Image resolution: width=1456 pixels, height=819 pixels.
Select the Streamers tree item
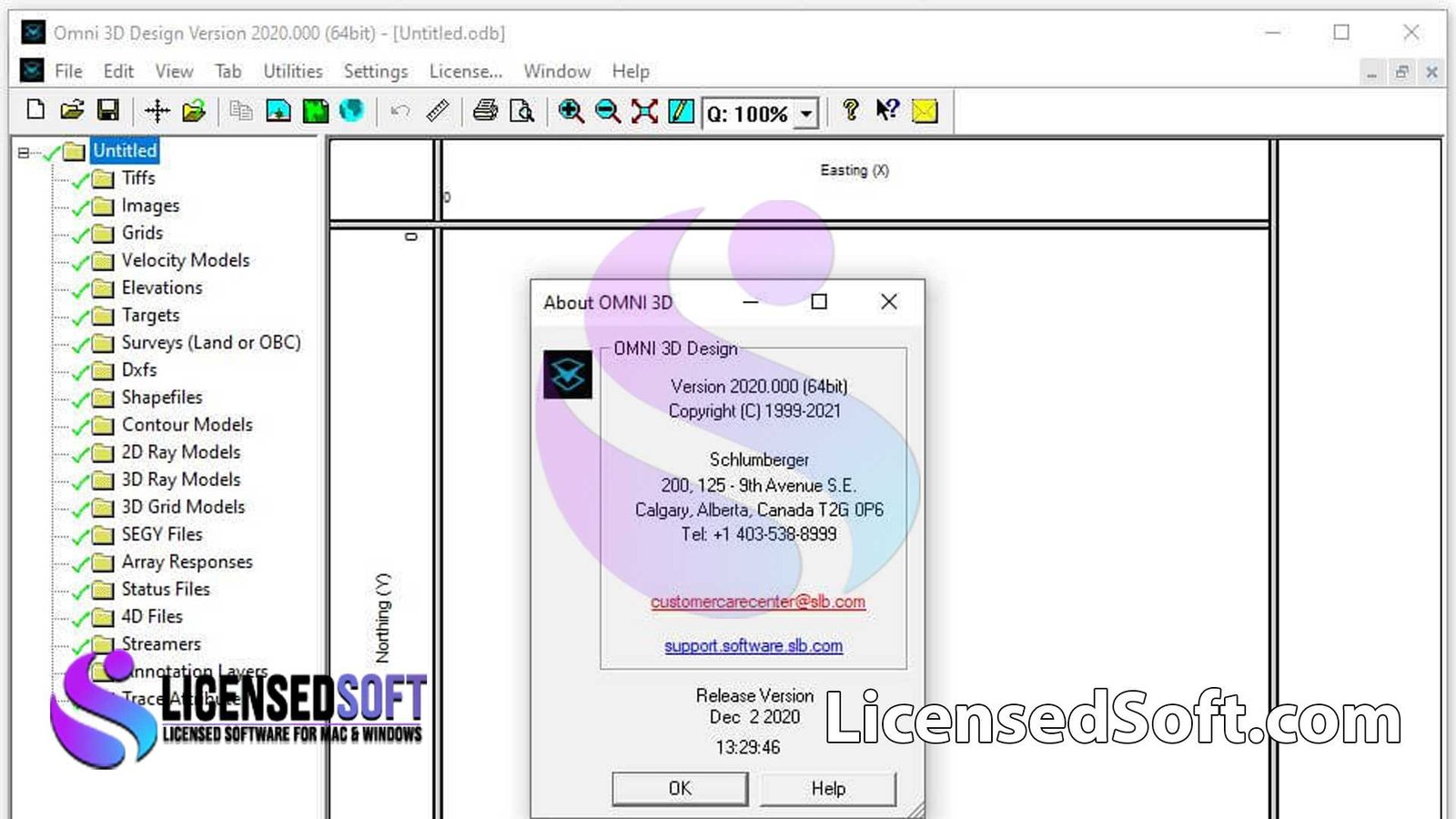pos(161,643)
